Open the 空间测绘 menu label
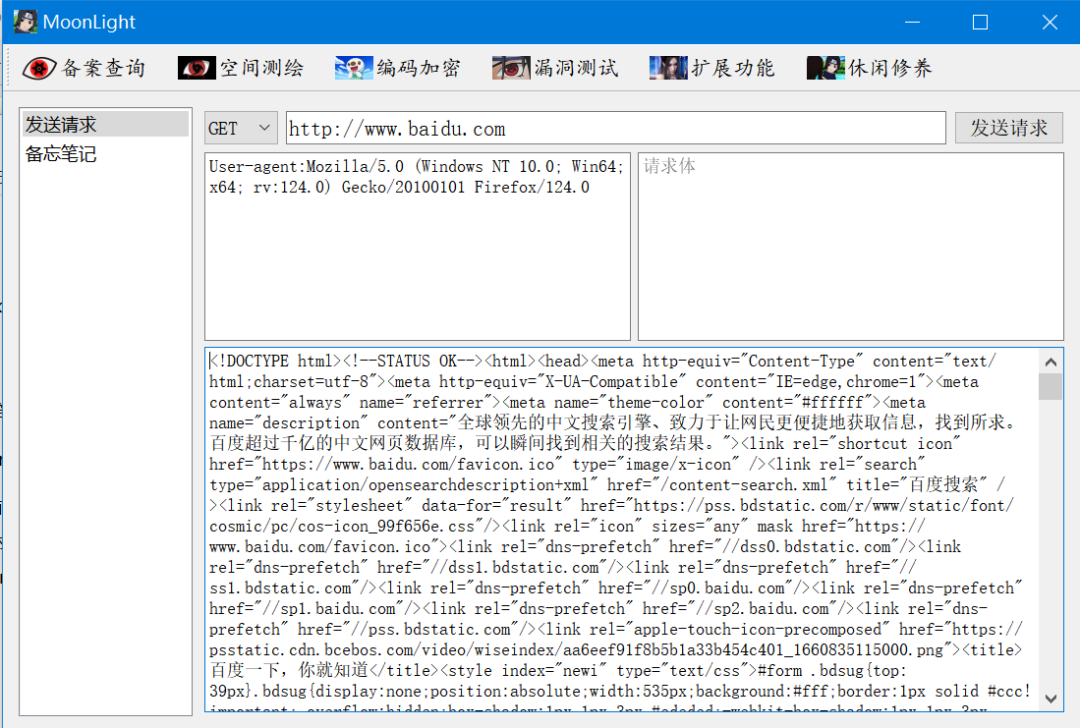The height and width of the screenshot is (728, 1080). (x=262, y=68)
